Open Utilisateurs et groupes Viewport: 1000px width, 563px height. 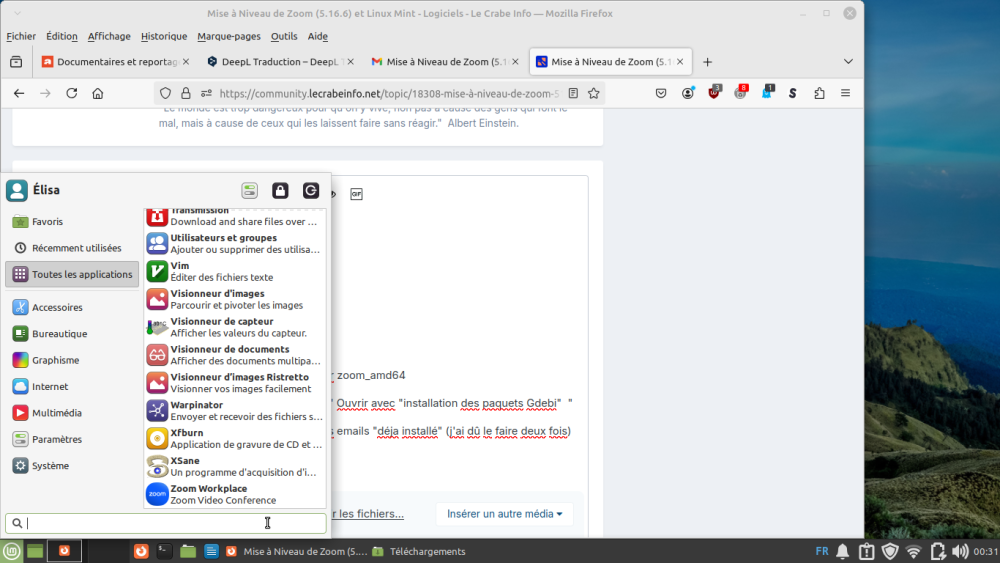point(235,243)
